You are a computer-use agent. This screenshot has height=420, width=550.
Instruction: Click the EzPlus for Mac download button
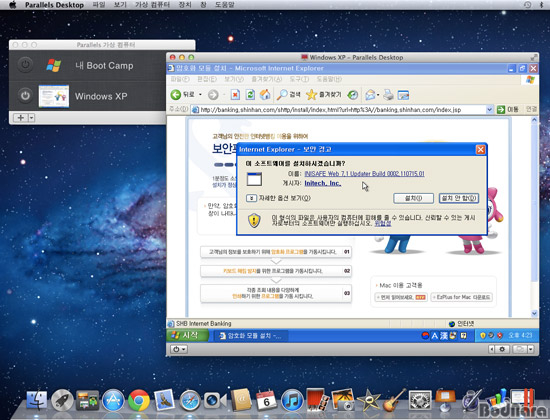[x=462, y=297]
